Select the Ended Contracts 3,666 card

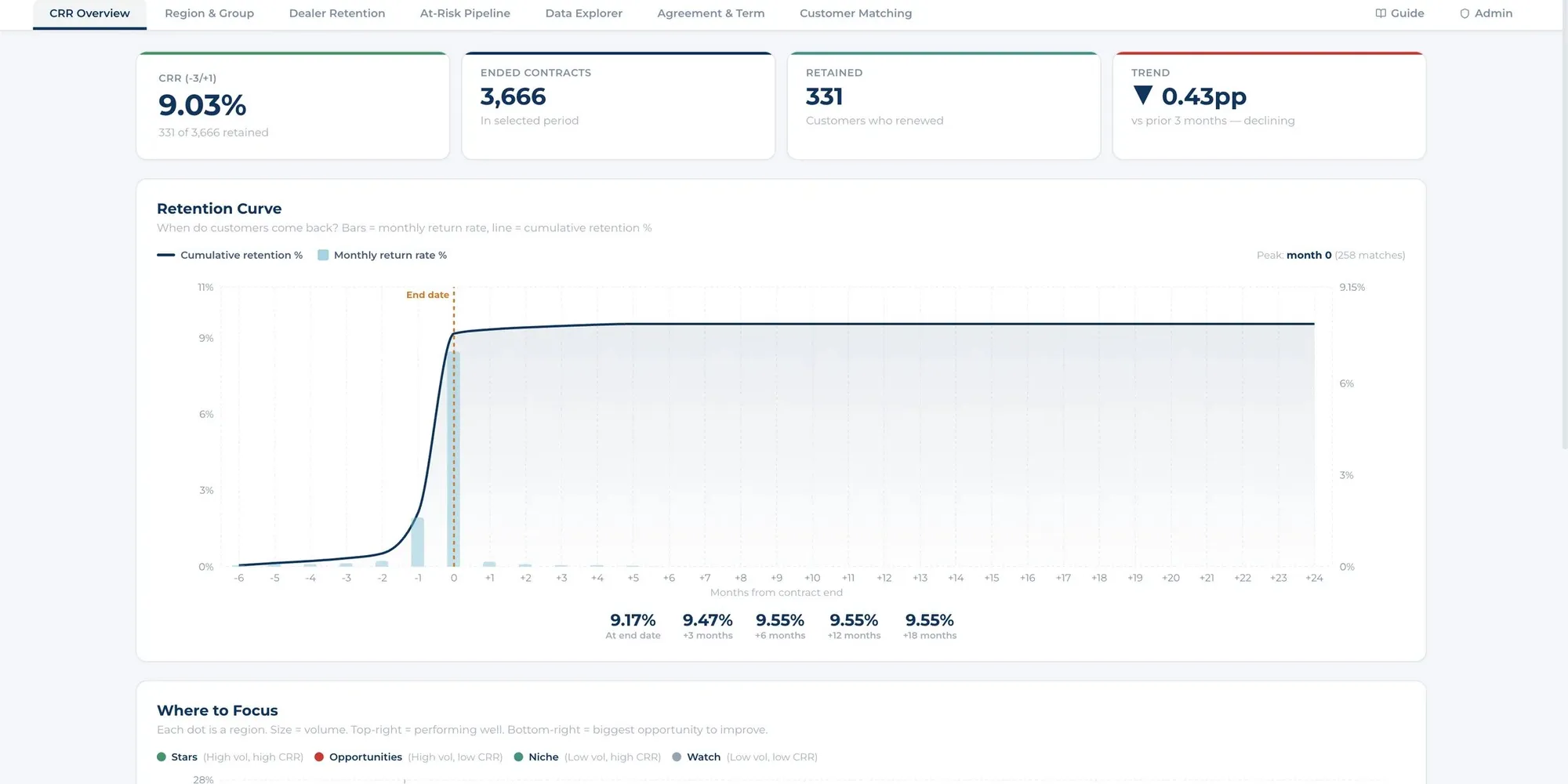tap(619, 106)
